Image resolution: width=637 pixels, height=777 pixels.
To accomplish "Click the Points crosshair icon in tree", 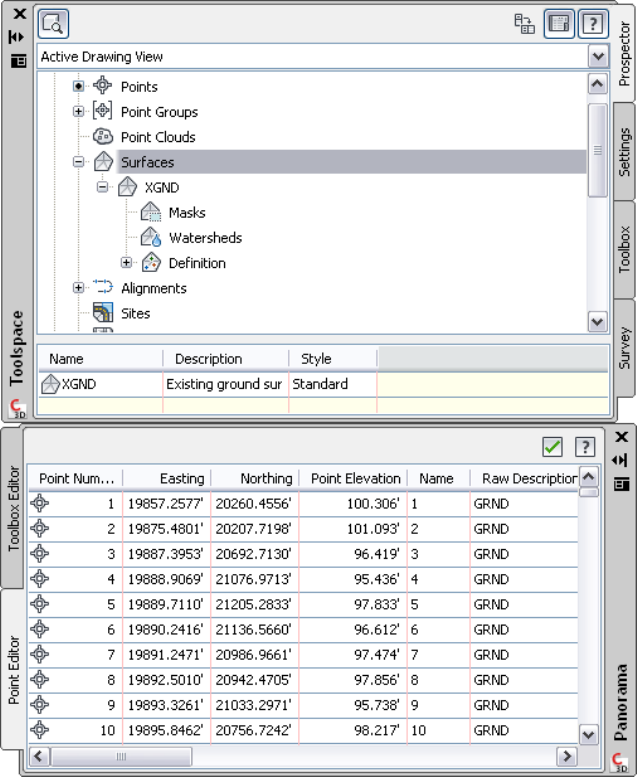I will (x=103, y=85).
